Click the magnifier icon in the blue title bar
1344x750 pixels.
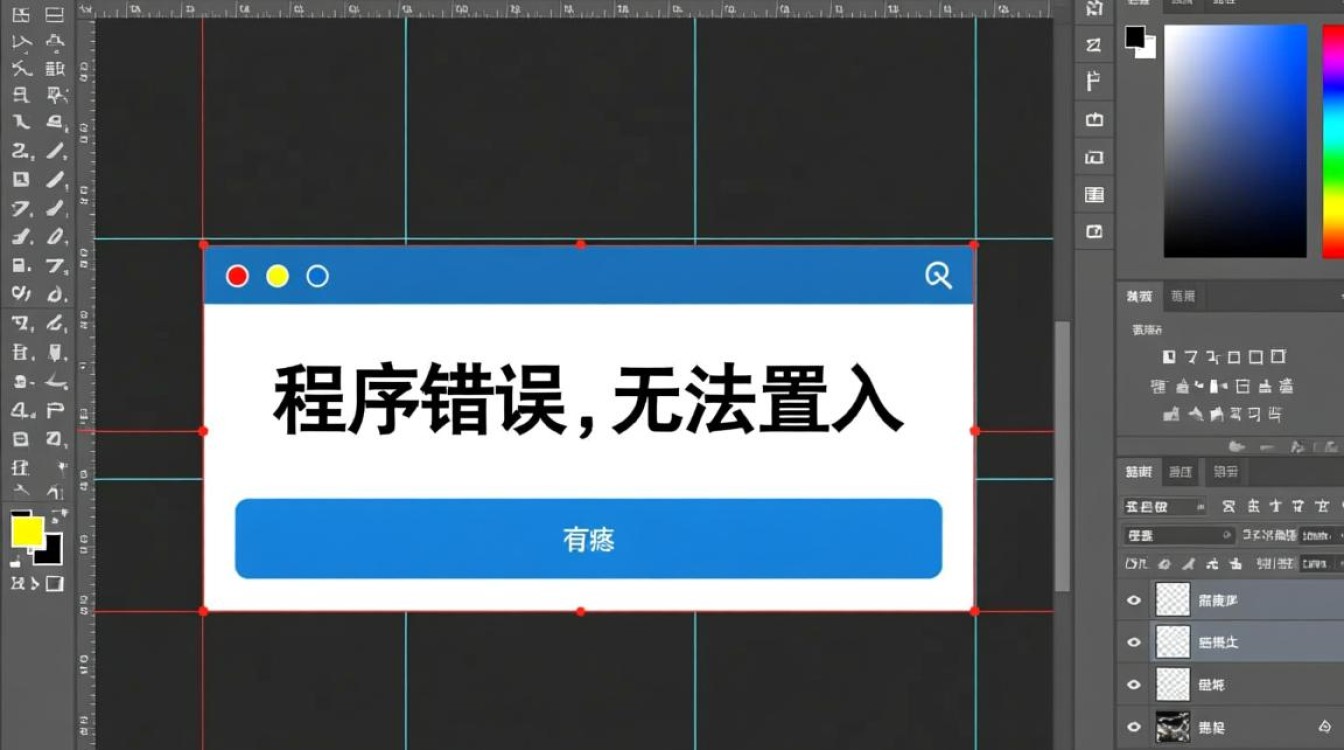tap(938, 276)
